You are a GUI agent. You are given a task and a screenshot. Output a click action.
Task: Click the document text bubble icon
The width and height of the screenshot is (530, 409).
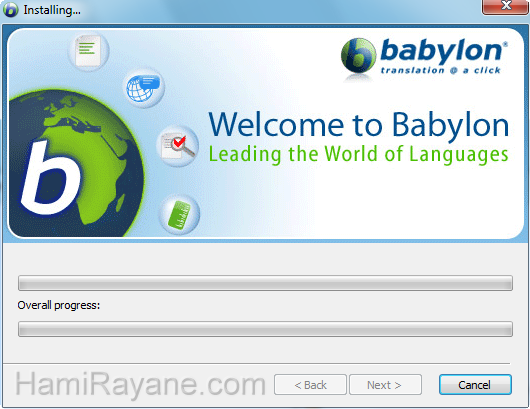tap(88, 51)
